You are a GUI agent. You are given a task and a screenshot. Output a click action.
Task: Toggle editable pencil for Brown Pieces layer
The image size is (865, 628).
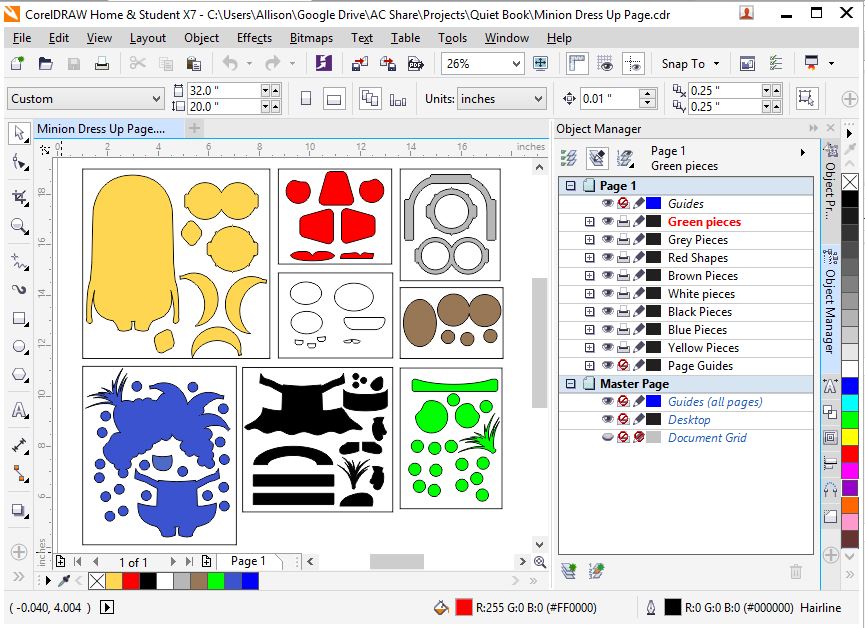coord(638,275)
